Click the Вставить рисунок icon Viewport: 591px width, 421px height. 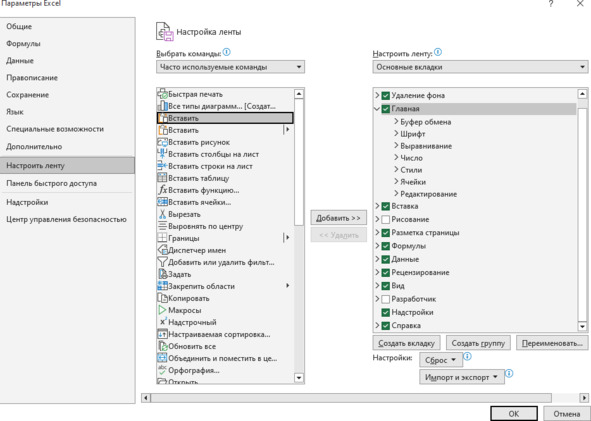click(162, 142)
